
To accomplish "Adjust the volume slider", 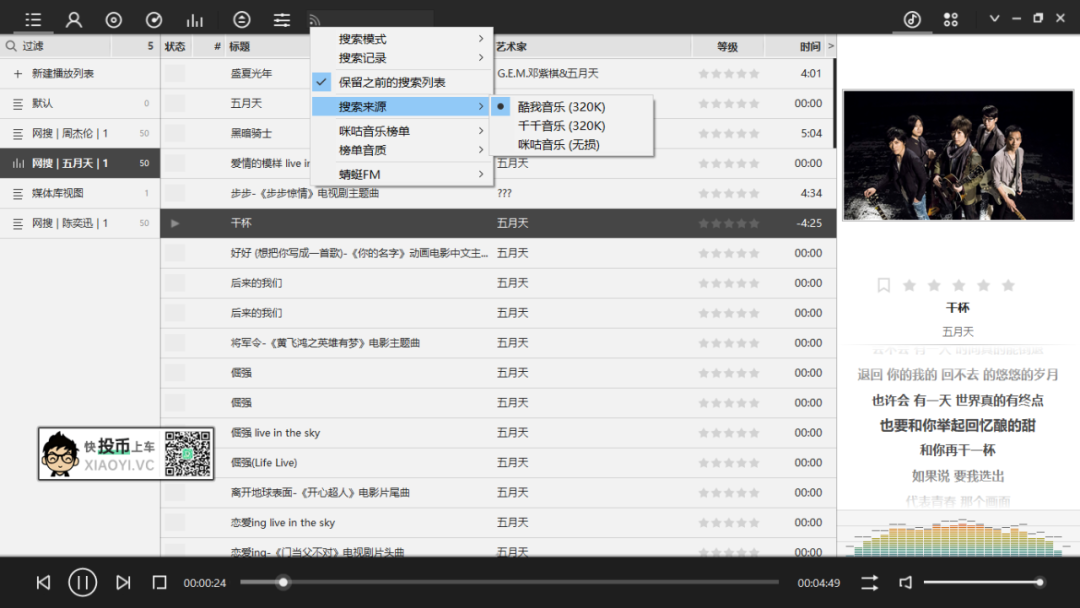I will (x=983, y=583).
